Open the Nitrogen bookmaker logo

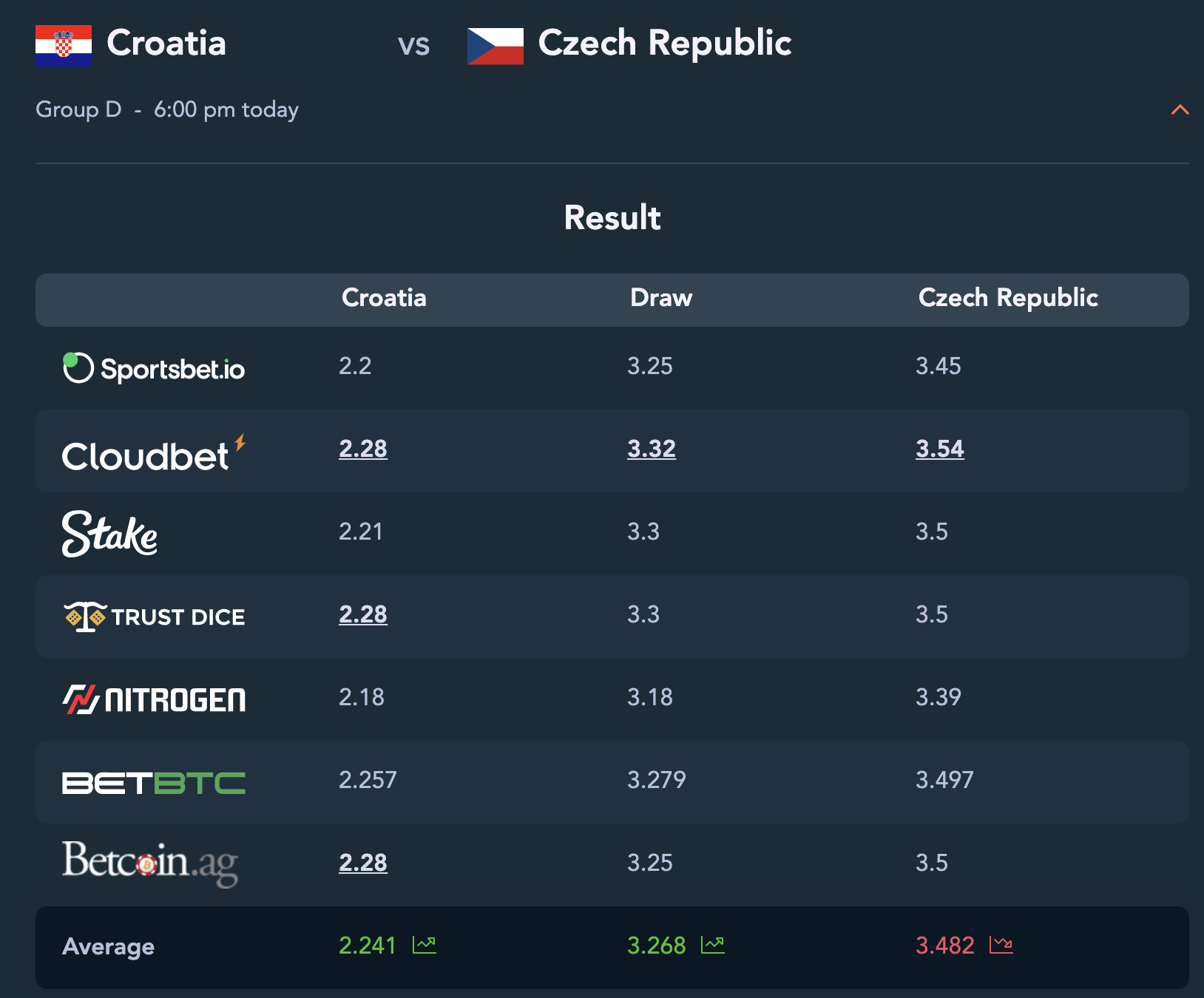pos(154,699)
